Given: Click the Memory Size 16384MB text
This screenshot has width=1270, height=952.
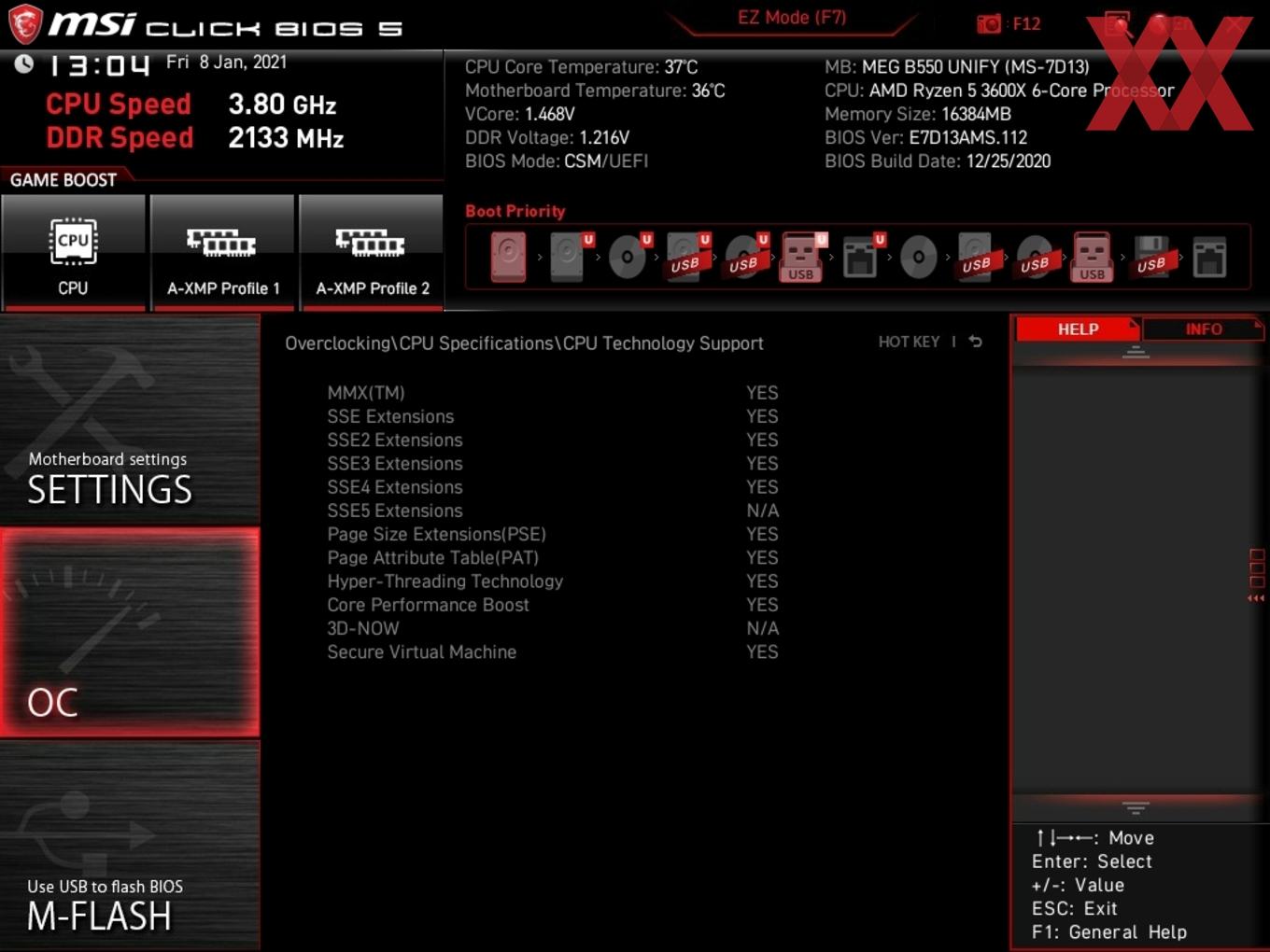Looking at the screenshot, I should pos(918,114).
